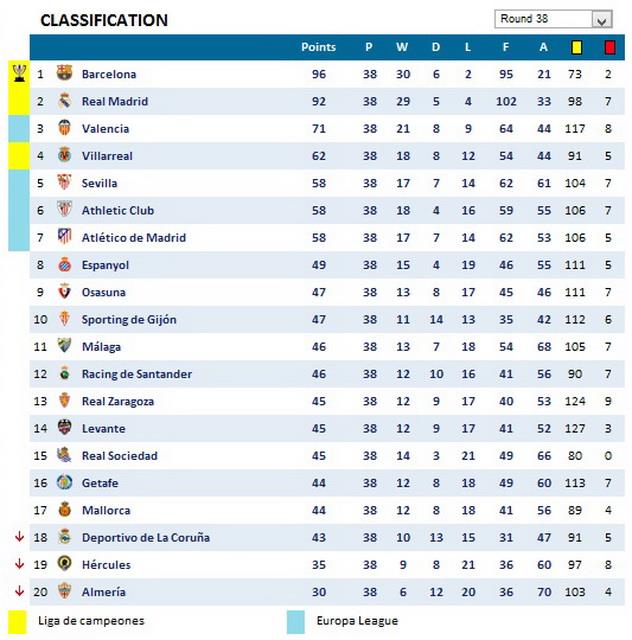This screenshot has width=632, height=640.
Task: Click the yellow Liga de campeones swatch
Action: (x=17, y=621)
